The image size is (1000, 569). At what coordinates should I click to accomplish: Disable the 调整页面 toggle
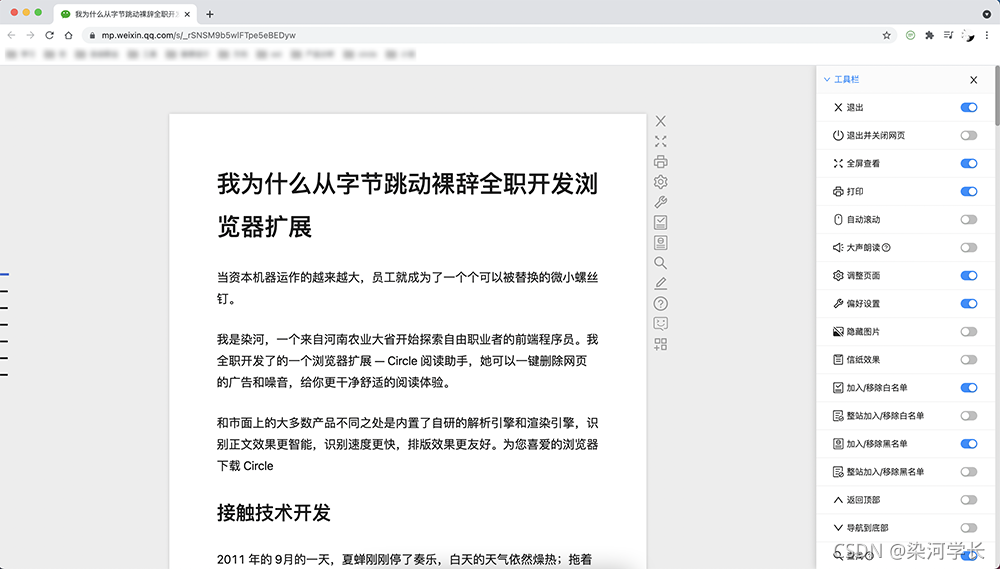pos(969,276)
